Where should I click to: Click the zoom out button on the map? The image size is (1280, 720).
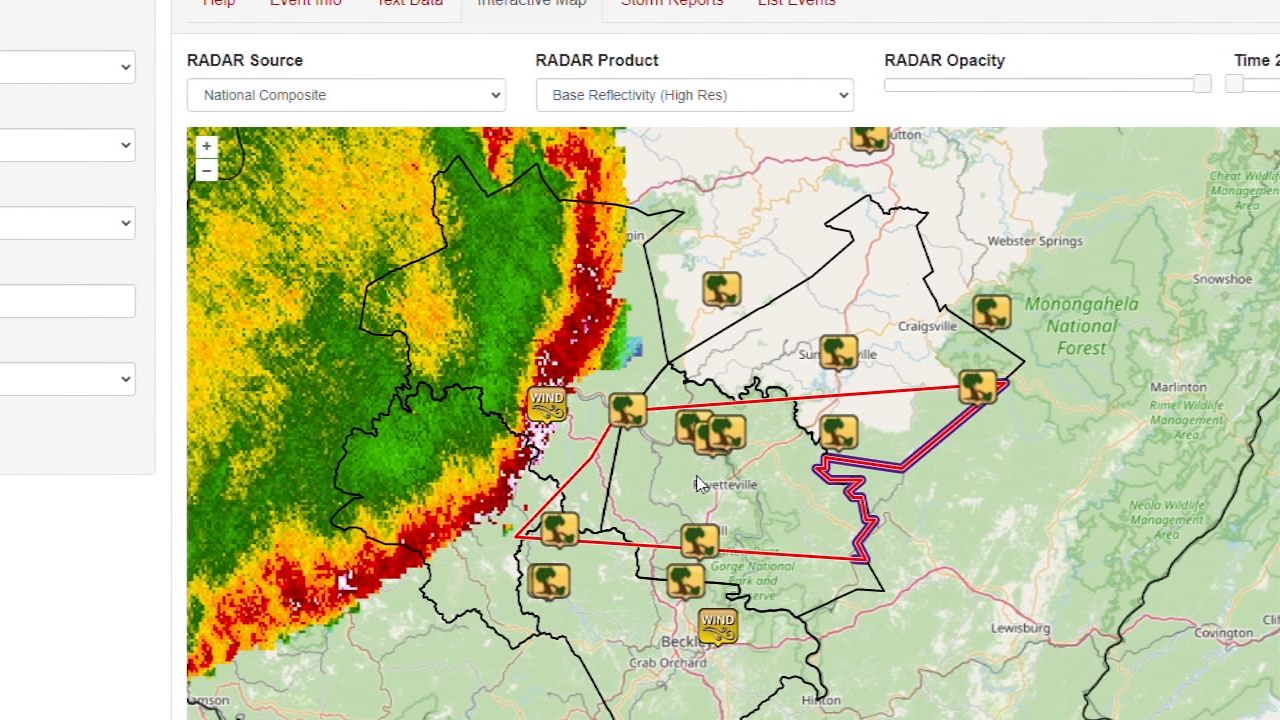coord(206,170)
